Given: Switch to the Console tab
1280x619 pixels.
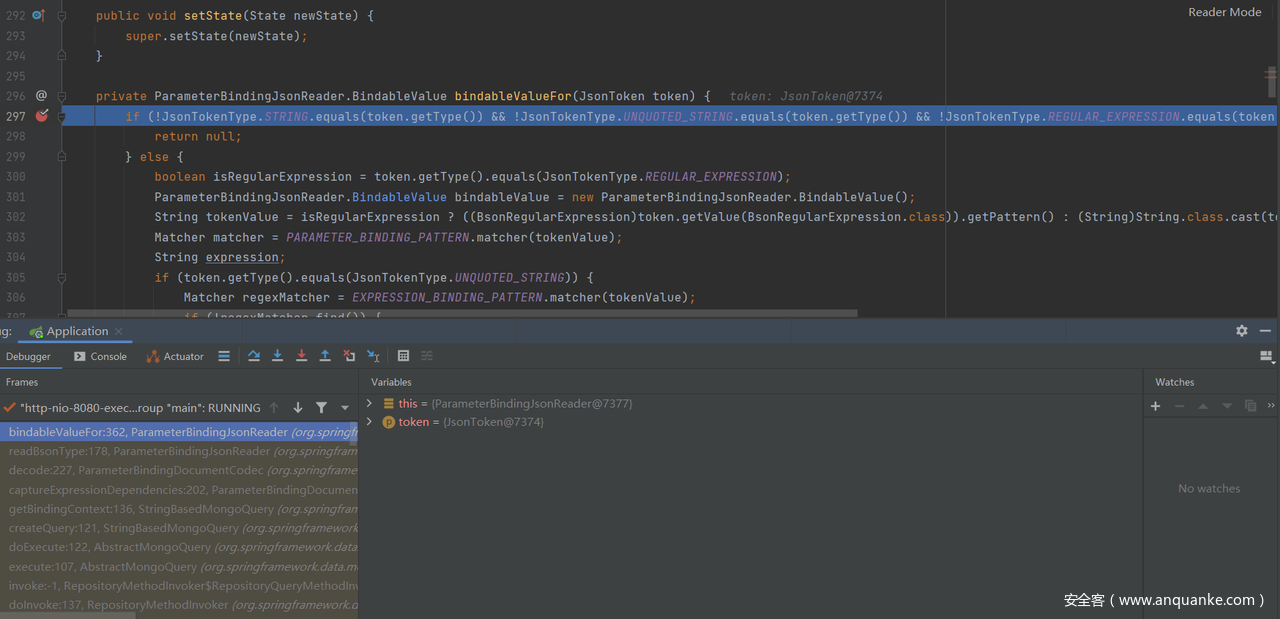Looking at the screenshot, I should pyautogui.click(x=100, y=356).
